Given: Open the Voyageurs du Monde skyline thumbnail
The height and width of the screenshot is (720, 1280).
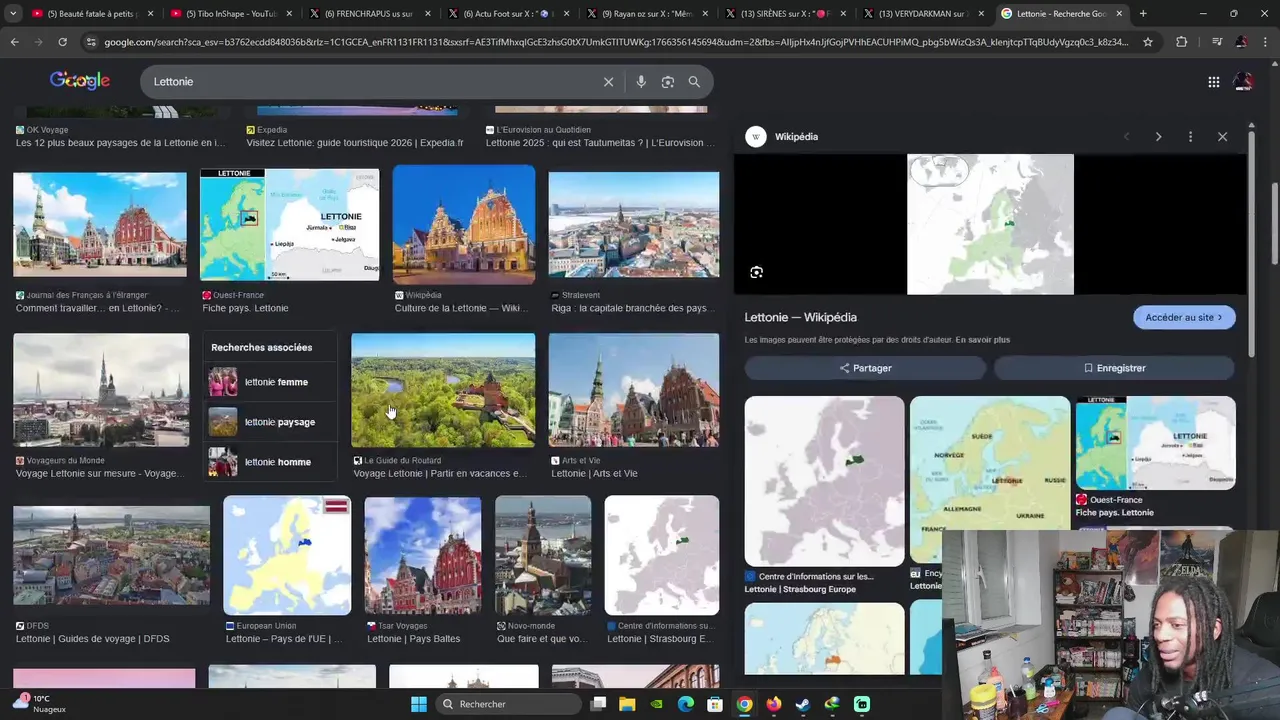Looking at the screenshot, I should point(101,390).
